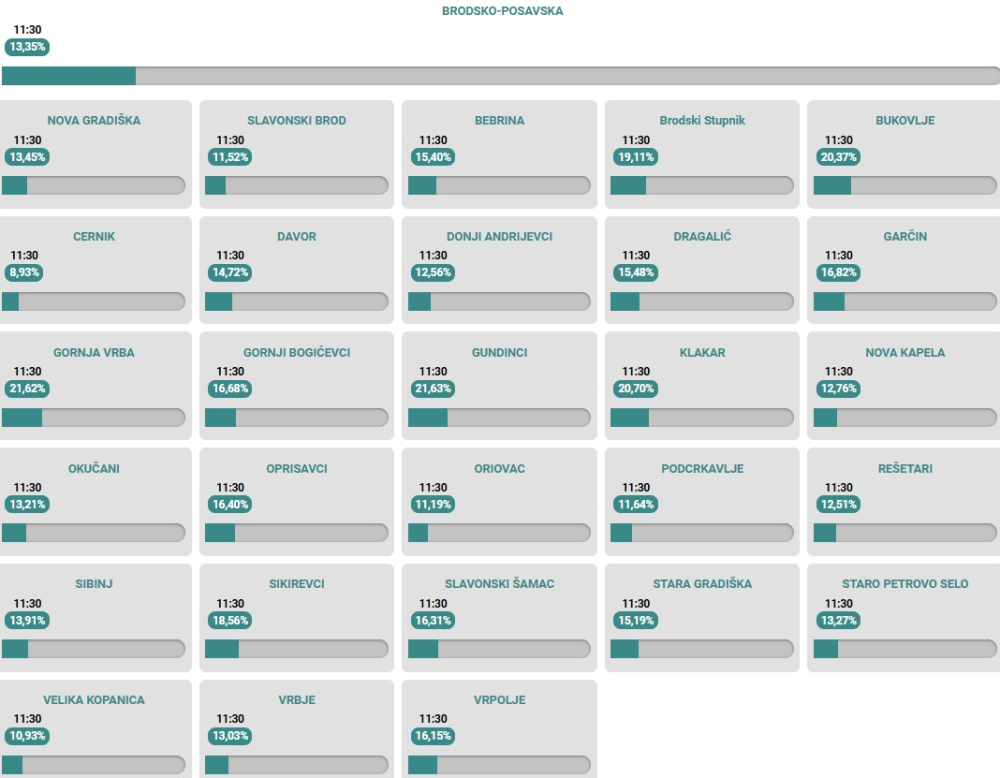Click the 21,62% badge for Gornja Vrba
Screen dimensions: 1000x778
click(27, 388)
